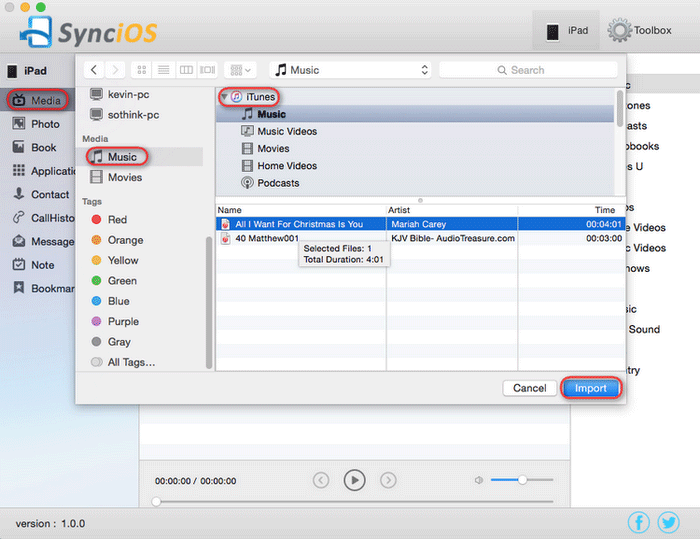Open the Music location popup

pos(350,70)
